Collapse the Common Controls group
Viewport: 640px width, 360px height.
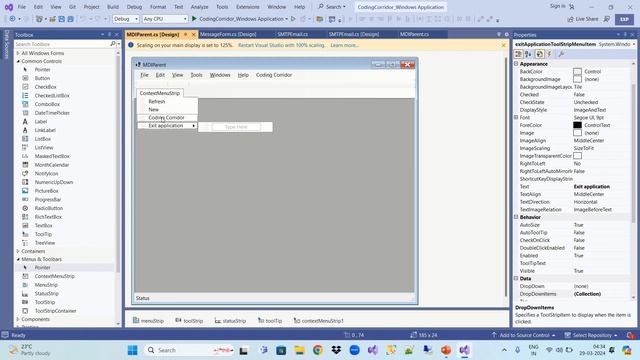18,61
